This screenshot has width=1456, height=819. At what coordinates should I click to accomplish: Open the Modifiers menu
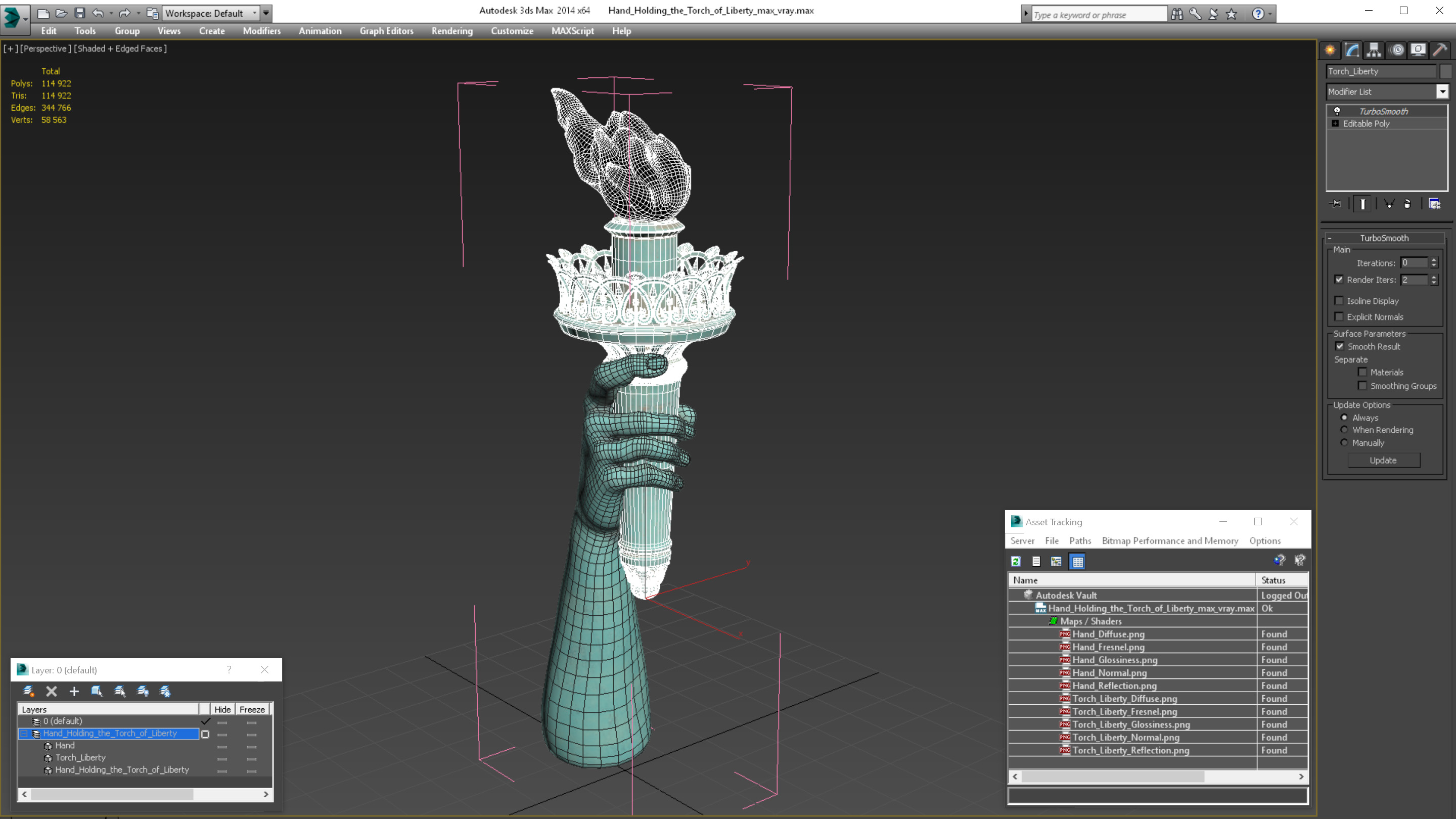pyautogui.click(x=262, y=31)
